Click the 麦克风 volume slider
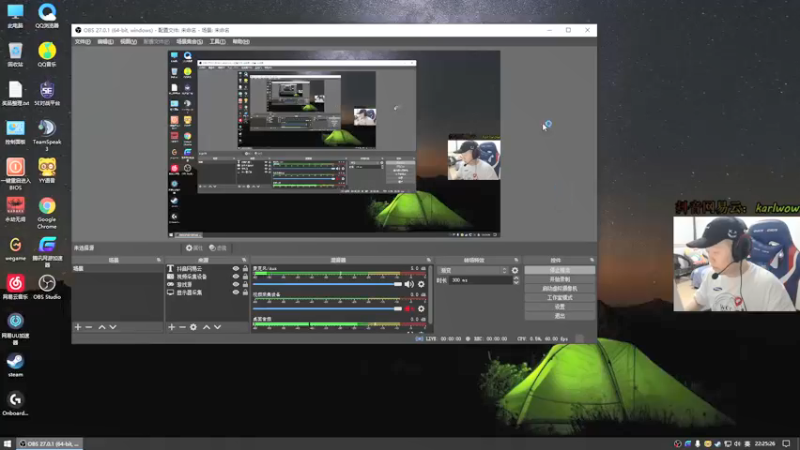This screenshot has width=800, height=450. (328, 284)
